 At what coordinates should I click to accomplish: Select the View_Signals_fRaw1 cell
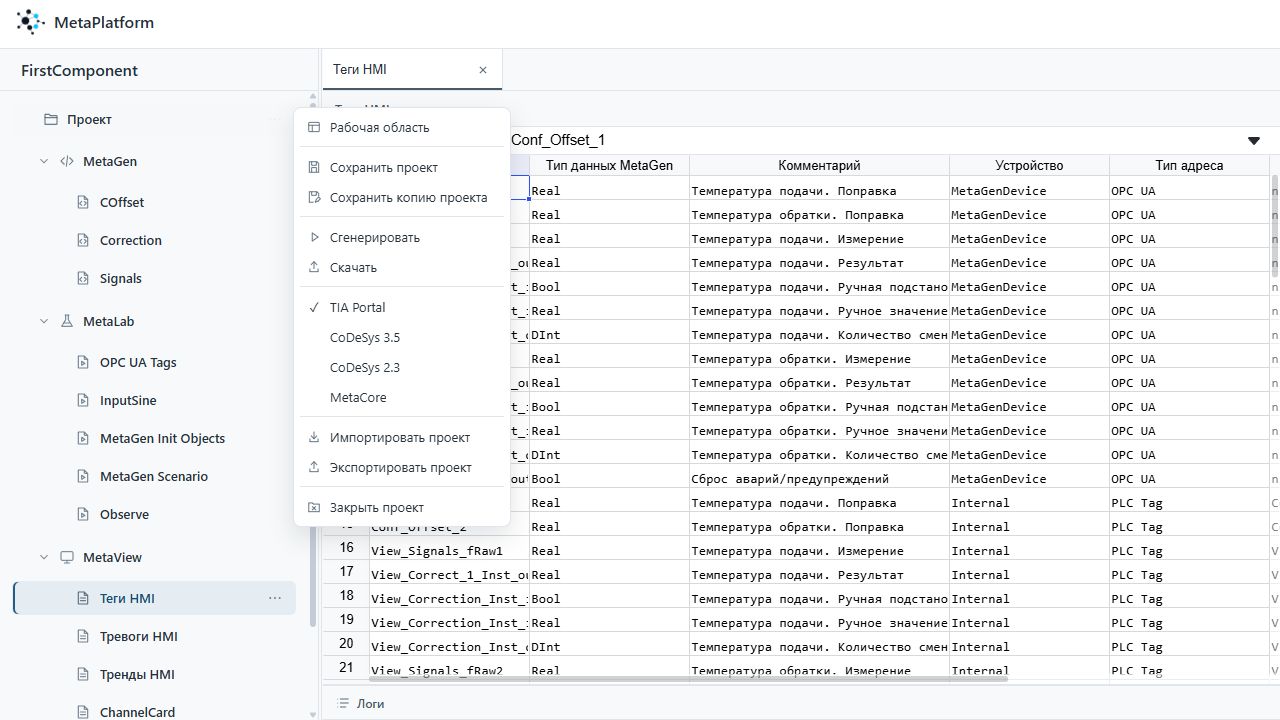(449, 550)
